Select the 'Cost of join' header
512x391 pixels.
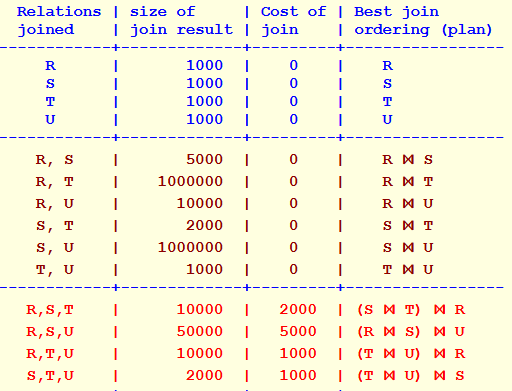[x=293, y=21]
